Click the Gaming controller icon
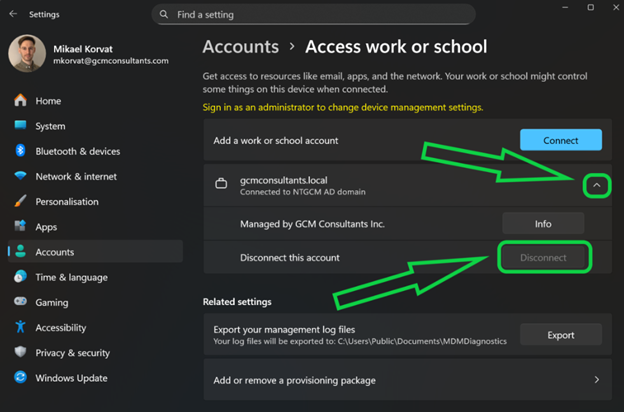The height and width of the screenshot is (412, 624). (x=20, y=302)
